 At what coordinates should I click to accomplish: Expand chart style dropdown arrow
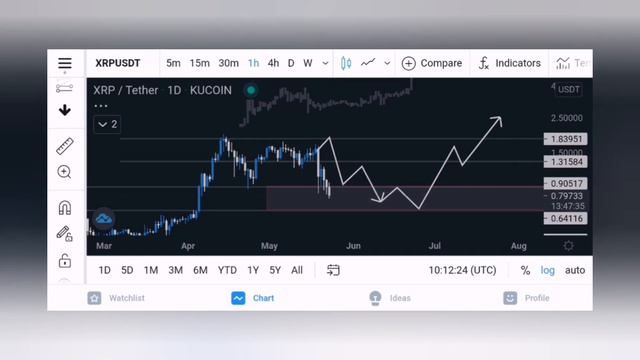pos(387,63)
